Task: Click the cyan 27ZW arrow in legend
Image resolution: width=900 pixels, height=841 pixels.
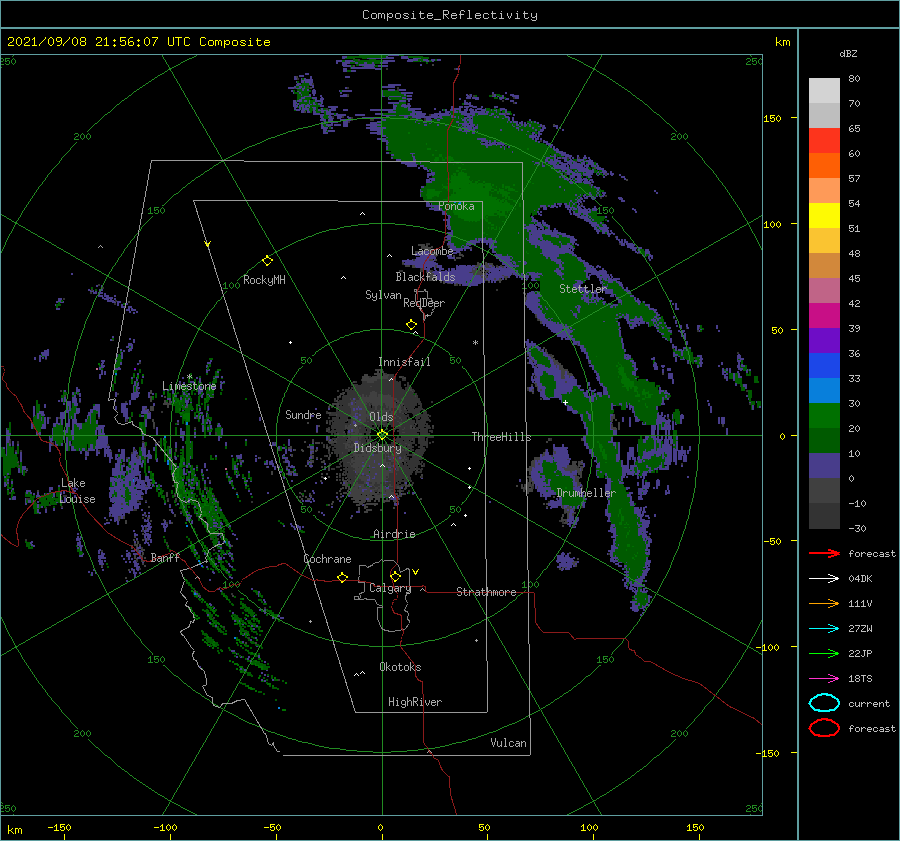Action: (x=824, y=629)
